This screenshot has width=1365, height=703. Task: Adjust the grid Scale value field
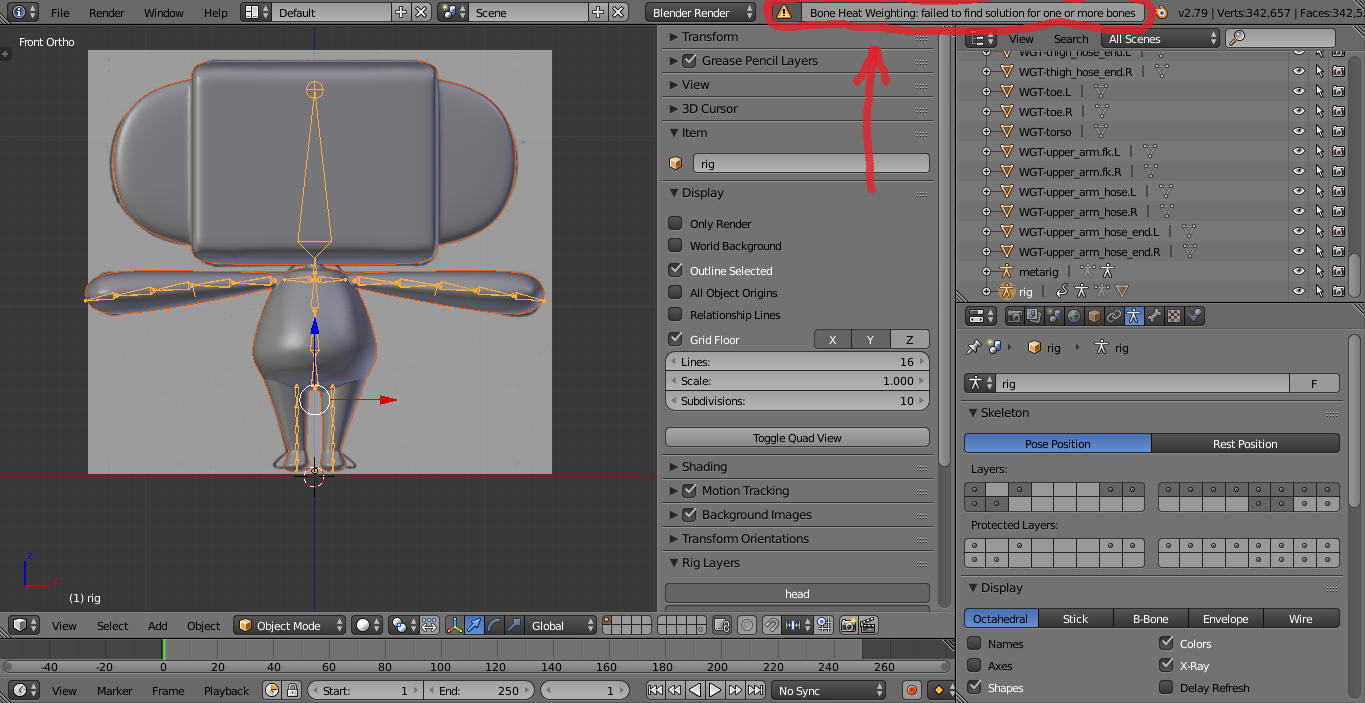(797, 381)
